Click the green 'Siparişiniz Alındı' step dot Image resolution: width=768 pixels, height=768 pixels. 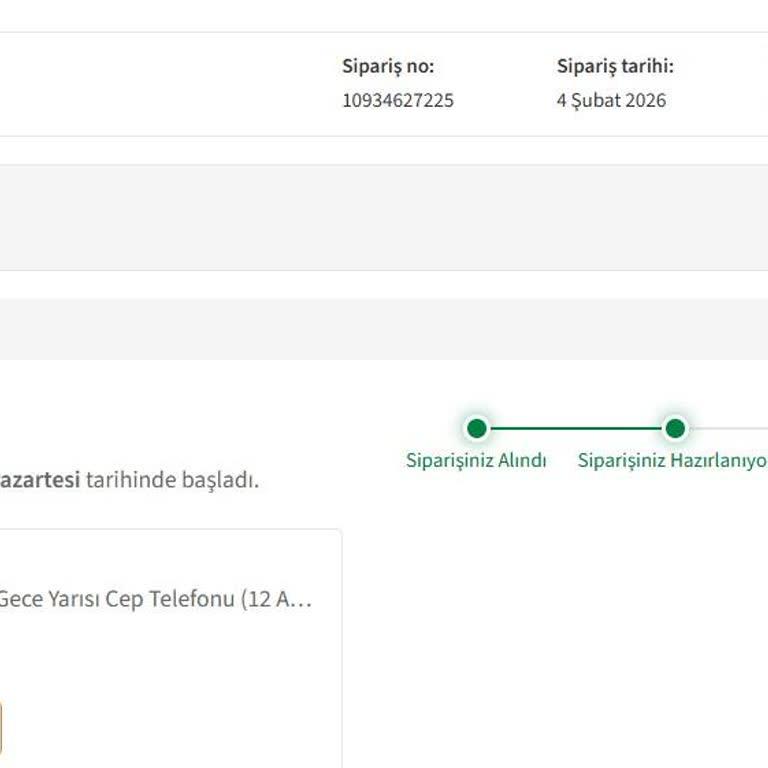coord(477,428)
